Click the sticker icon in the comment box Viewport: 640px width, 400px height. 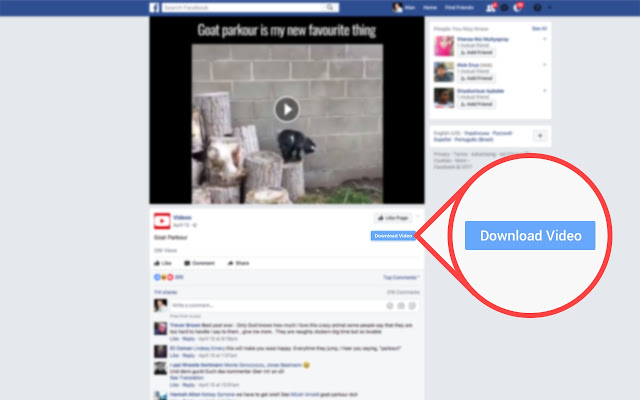coord(412,306)
